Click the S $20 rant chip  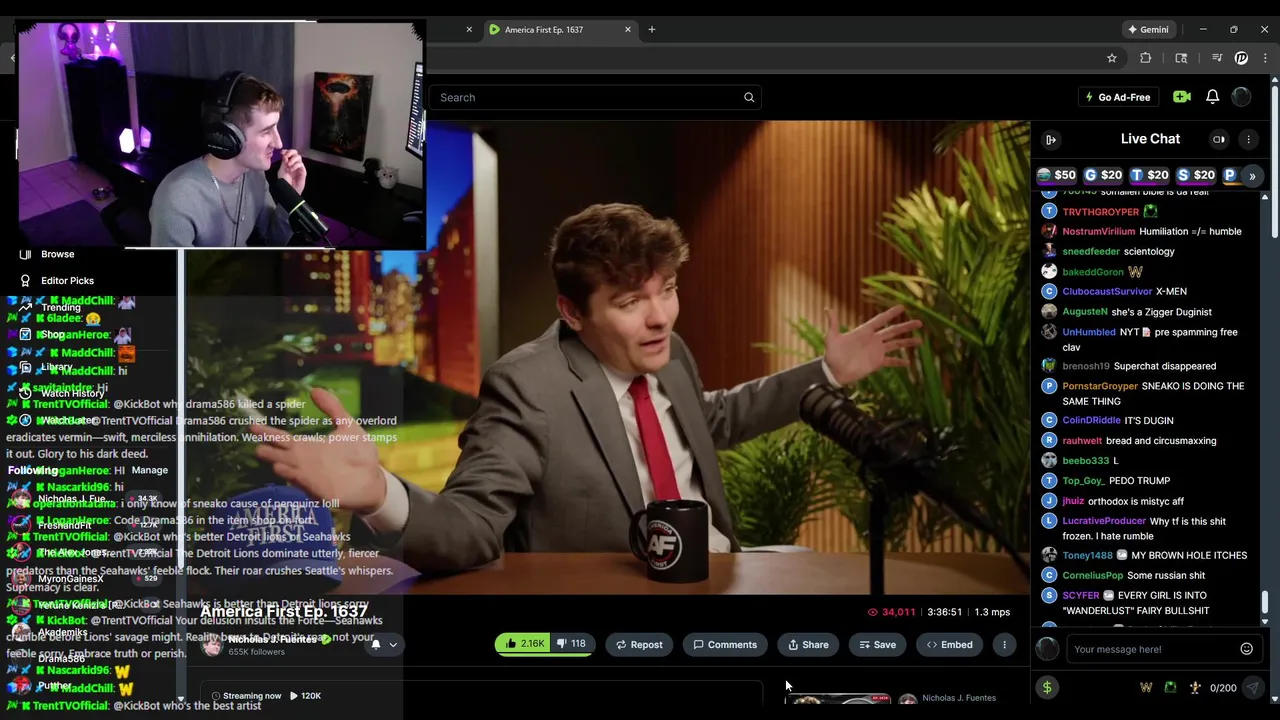click(1196, 175)
